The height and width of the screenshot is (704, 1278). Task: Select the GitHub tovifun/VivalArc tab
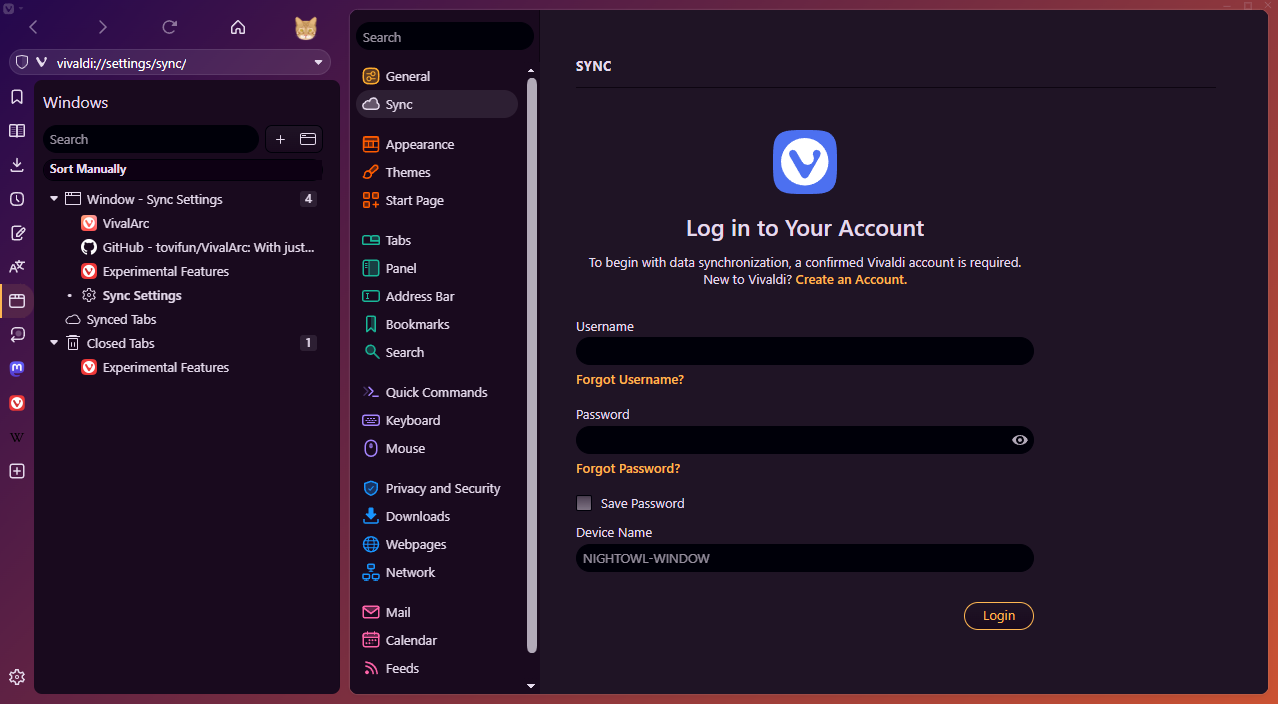pos(183,247)
